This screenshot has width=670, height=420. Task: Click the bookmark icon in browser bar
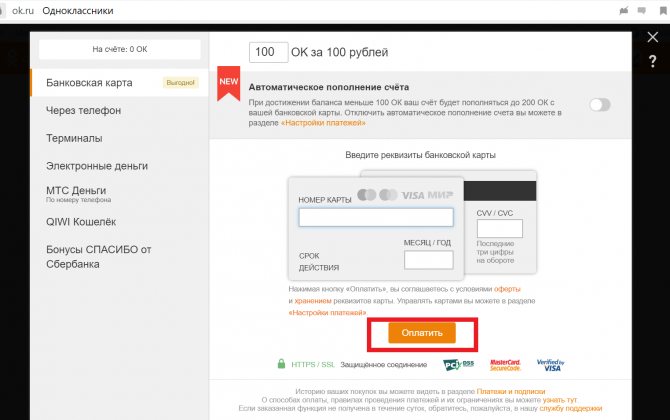click(x=663, y=11)
